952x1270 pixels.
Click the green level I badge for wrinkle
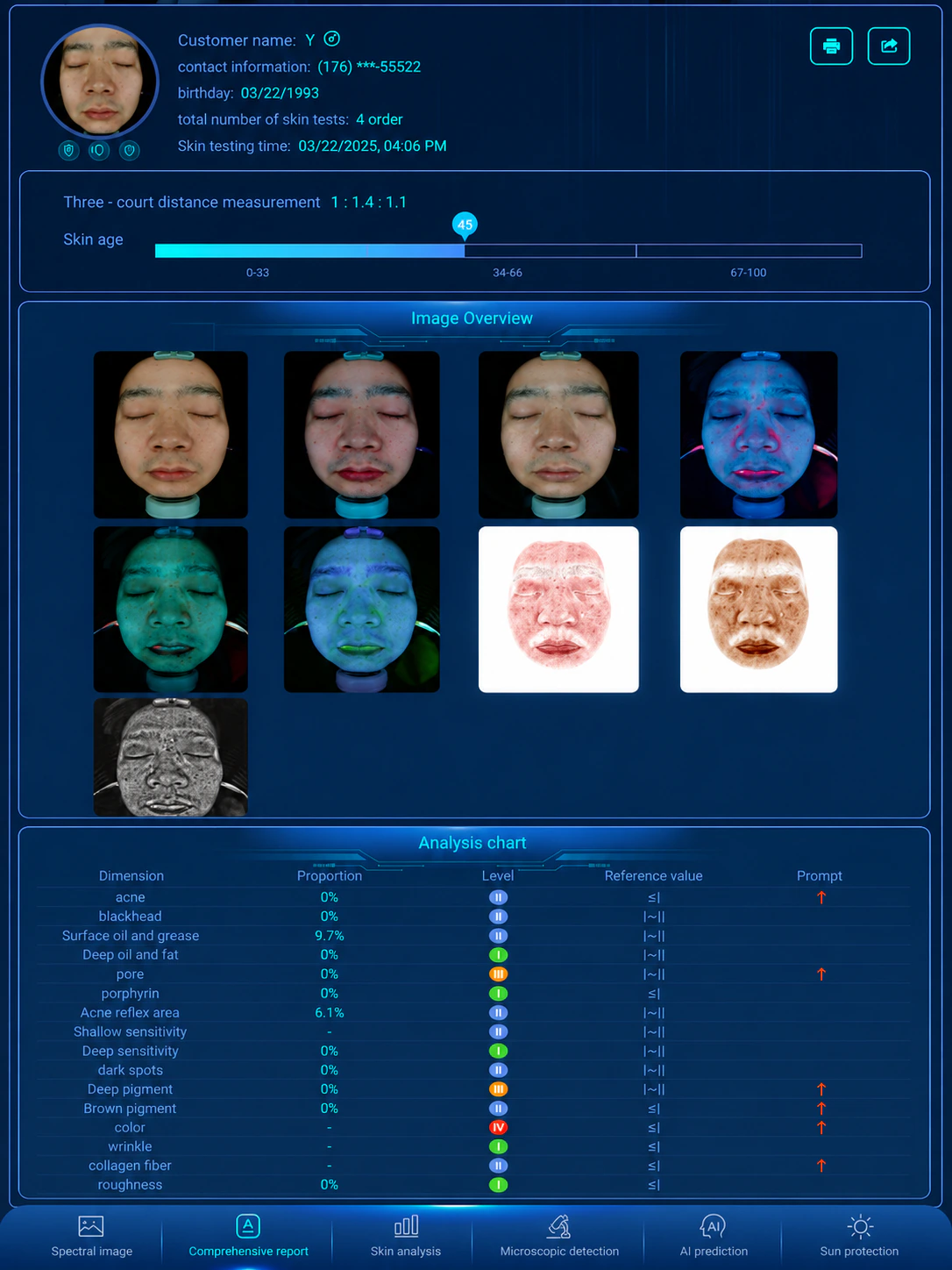[498, 1146]
